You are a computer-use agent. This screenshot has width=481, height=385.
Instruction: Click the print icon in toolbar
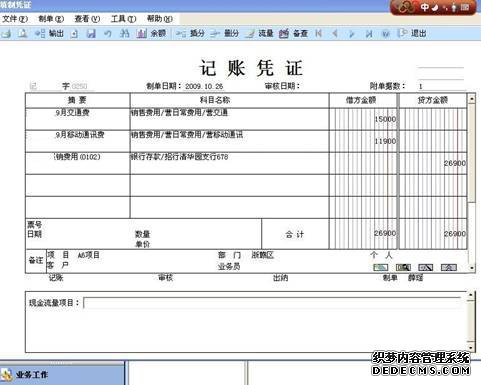click(6, 33)
